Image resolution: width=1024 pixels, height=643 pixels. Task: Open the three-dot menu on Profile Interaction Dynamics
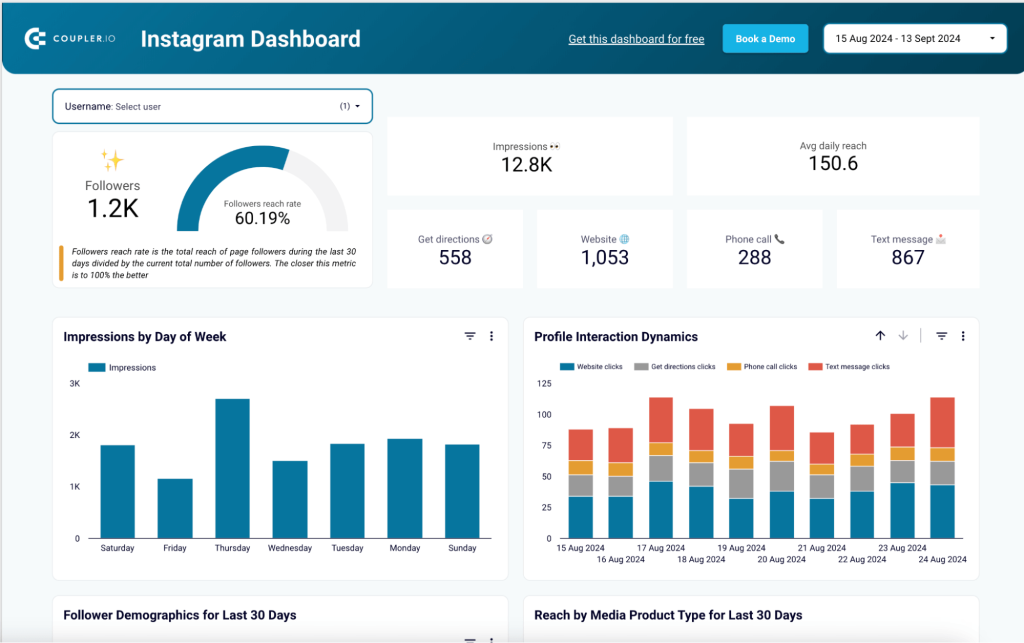pyautogui.click(x=963, y=336)
